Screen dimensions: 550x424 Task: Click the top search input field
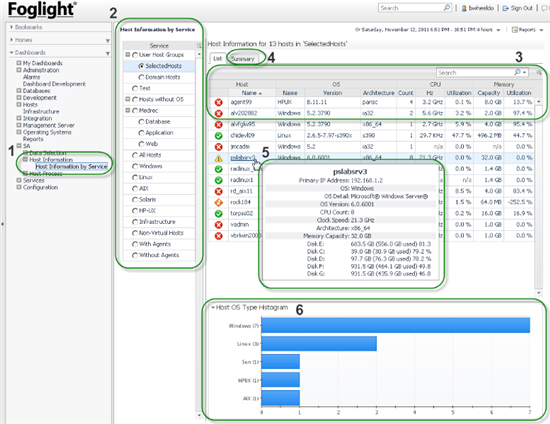410,8
